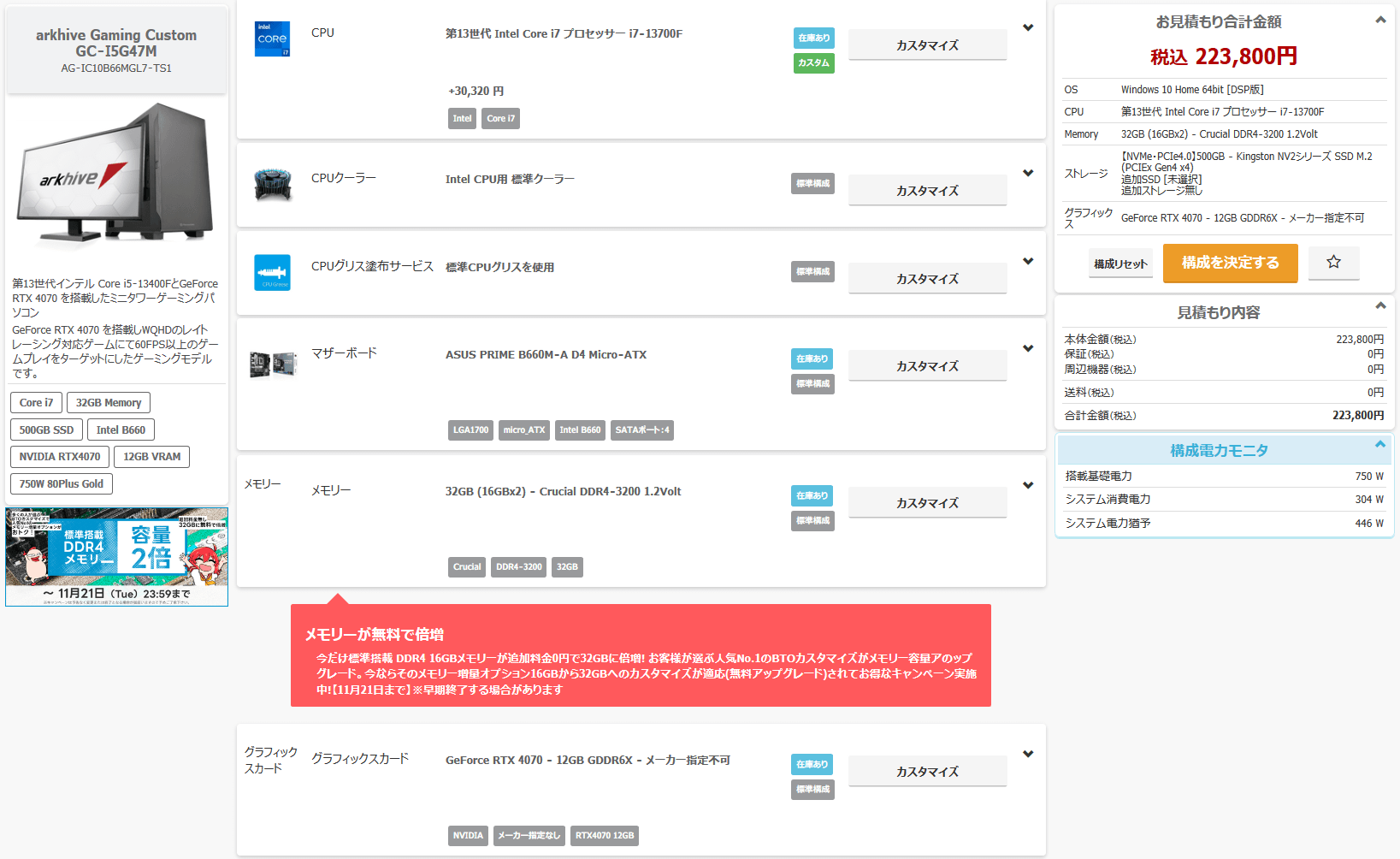Image resolution: width=1400 pixels, height=859 pixels.
Task: Click the micro_ATX motherboard tag
Action: (524, 430)
